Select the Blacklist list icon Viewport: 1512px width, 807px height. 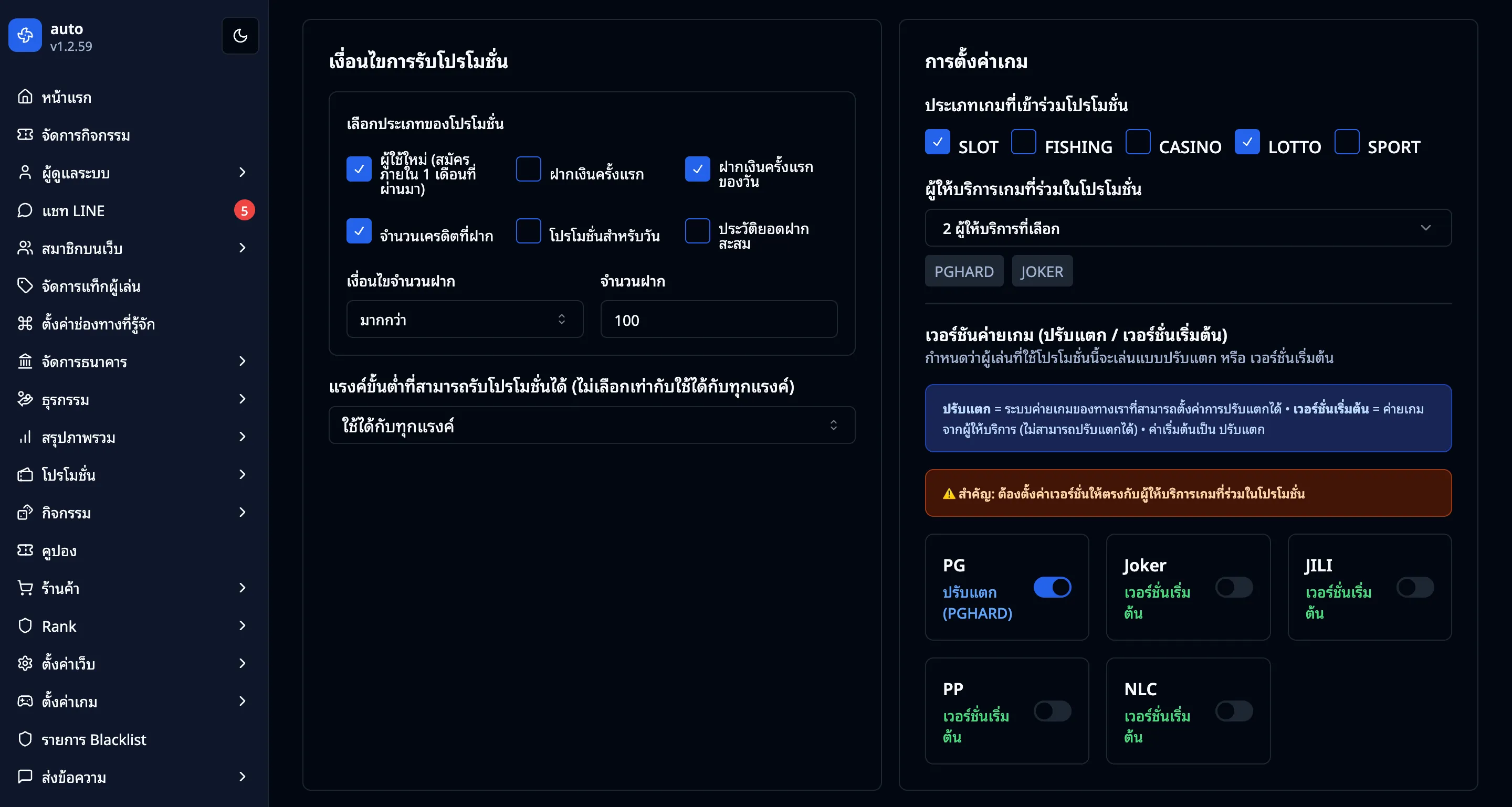tap(25, 739)
